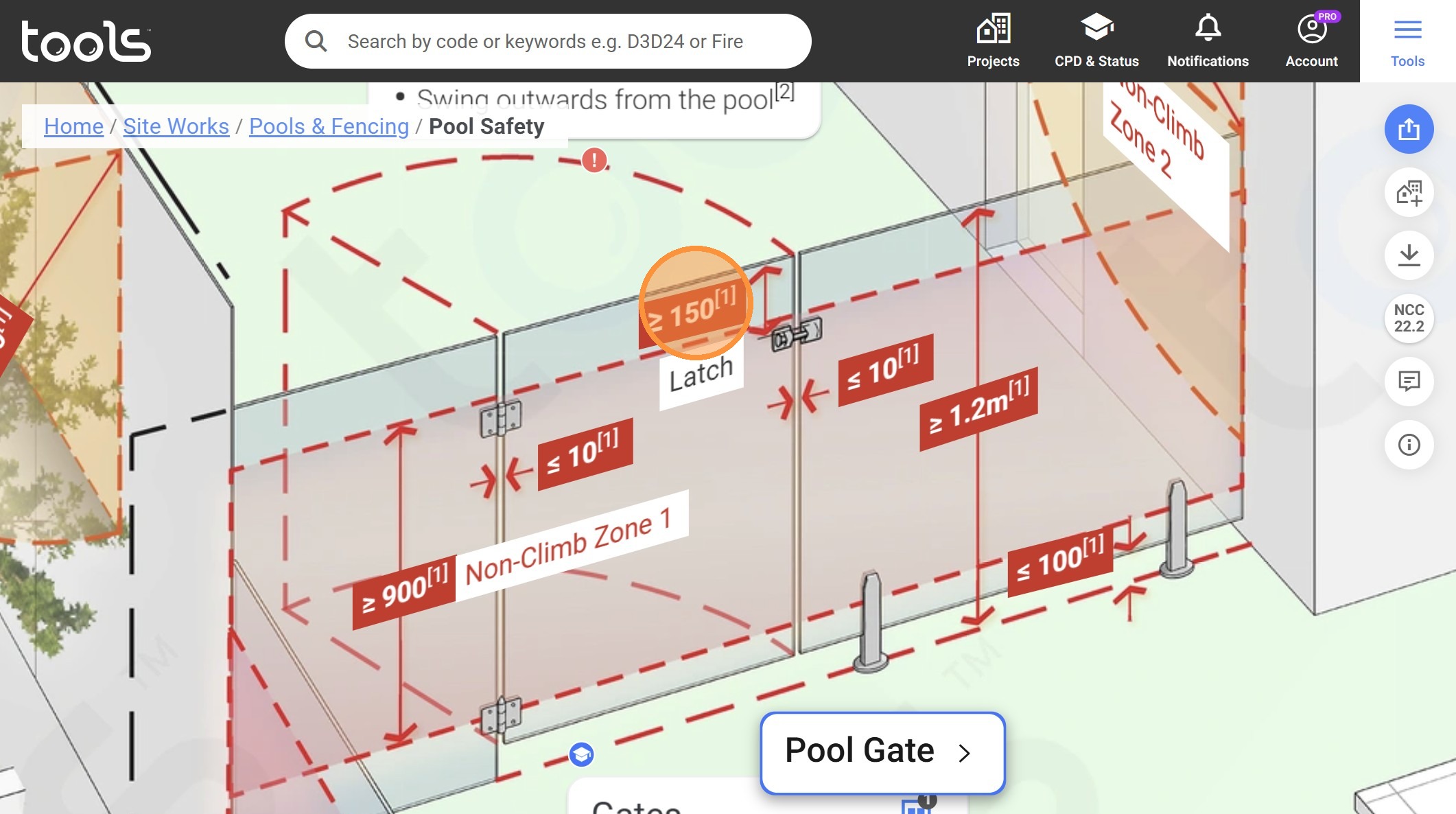Open the Notifications bell
Viewport: 1456px width, 814px height.
(1208, 41)
